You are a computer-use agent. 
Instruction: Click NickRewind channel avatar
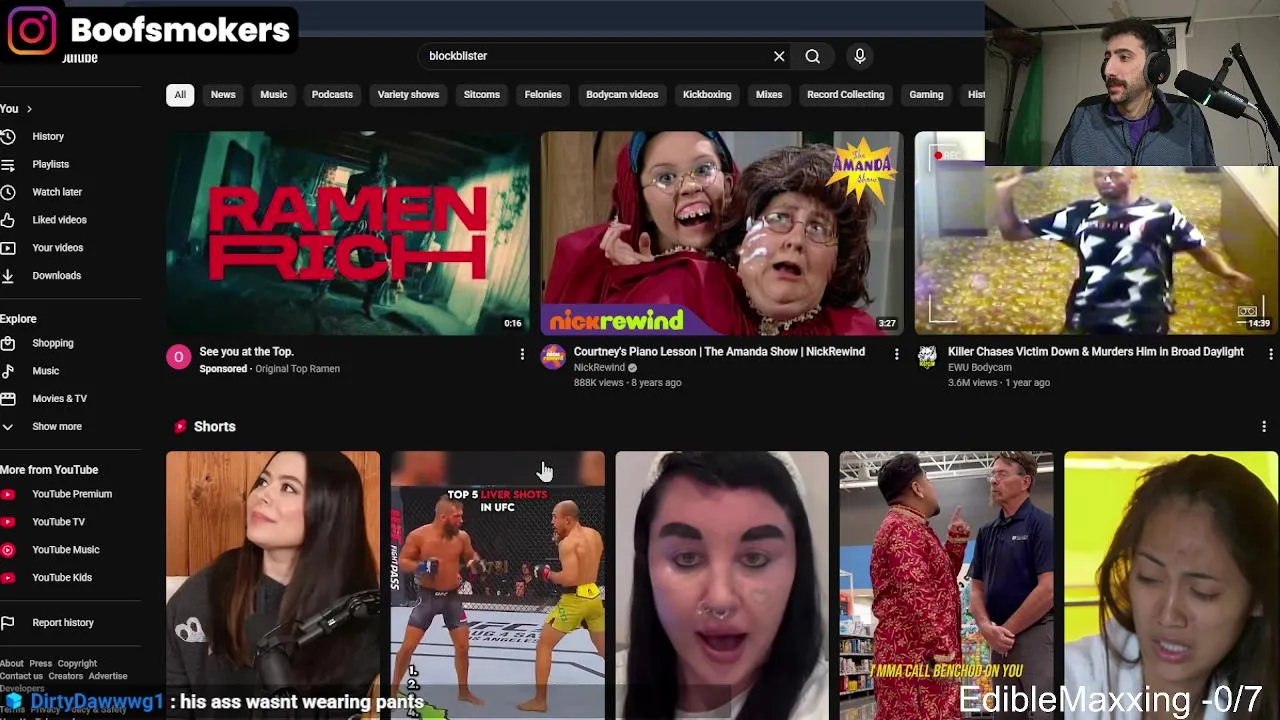553,358
